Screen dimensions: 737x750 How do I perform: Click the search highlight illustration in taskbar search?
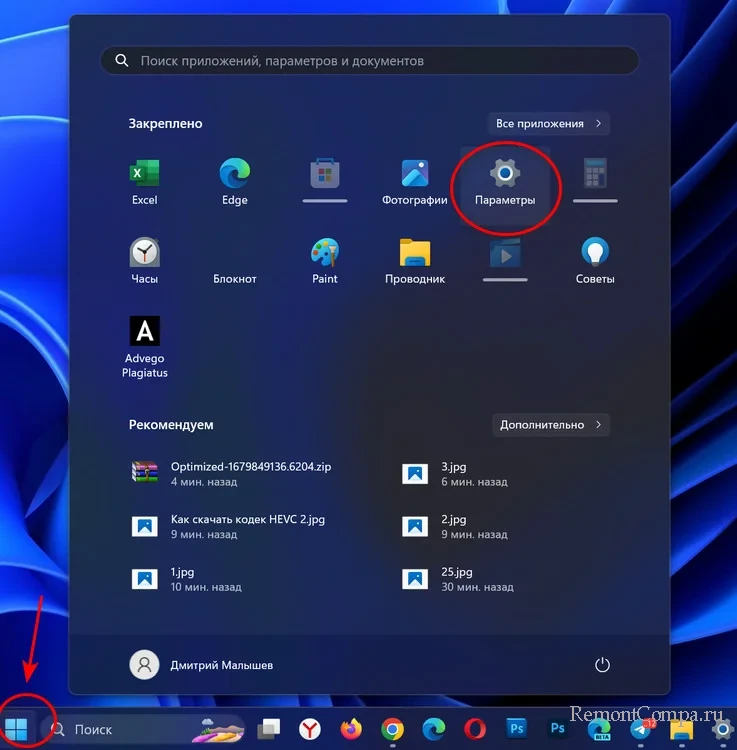pyautogui.click(x=219, y=730)
